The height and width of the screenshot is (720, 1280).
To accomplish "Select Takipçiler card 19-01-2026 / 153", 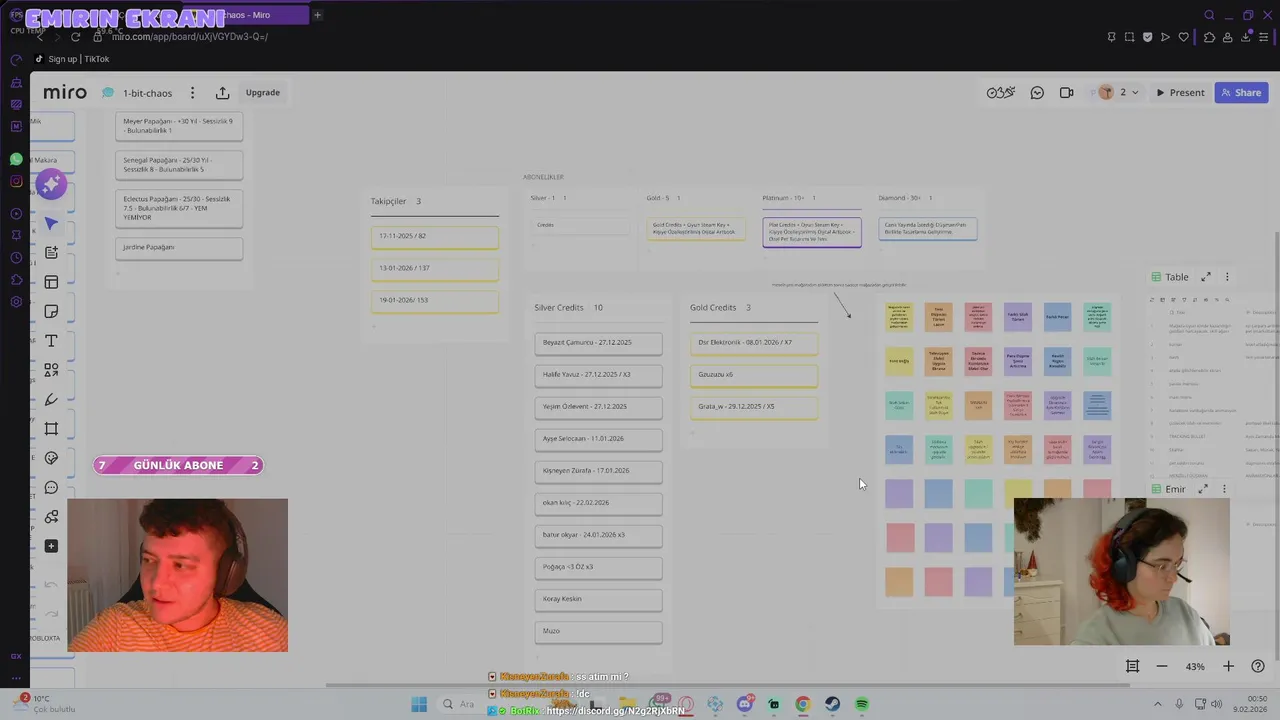I will pos(435,301).
